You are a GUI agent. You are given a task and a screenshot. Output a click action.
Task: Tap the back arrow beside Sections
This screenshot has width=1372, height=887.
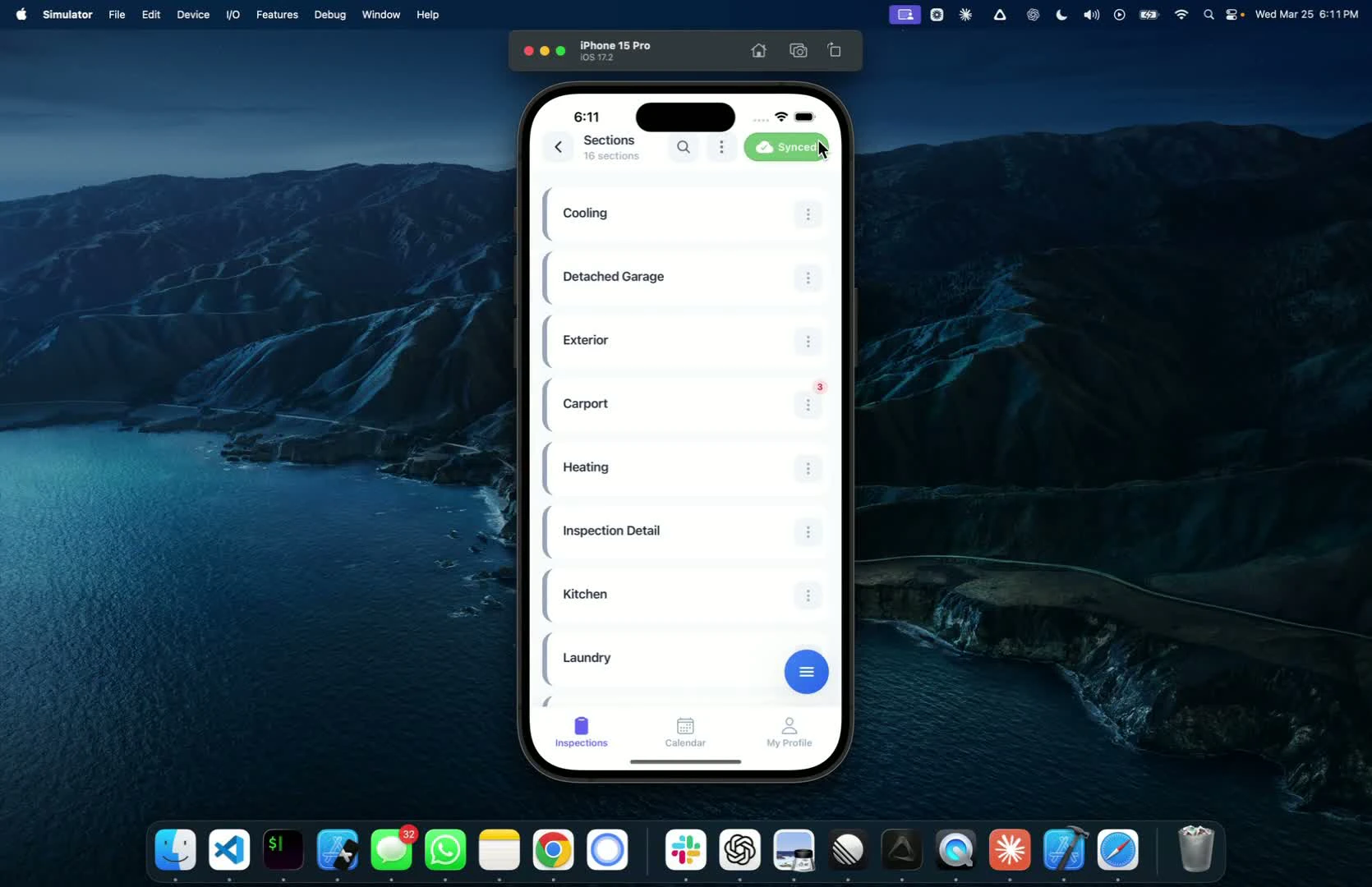click(558, 147)
